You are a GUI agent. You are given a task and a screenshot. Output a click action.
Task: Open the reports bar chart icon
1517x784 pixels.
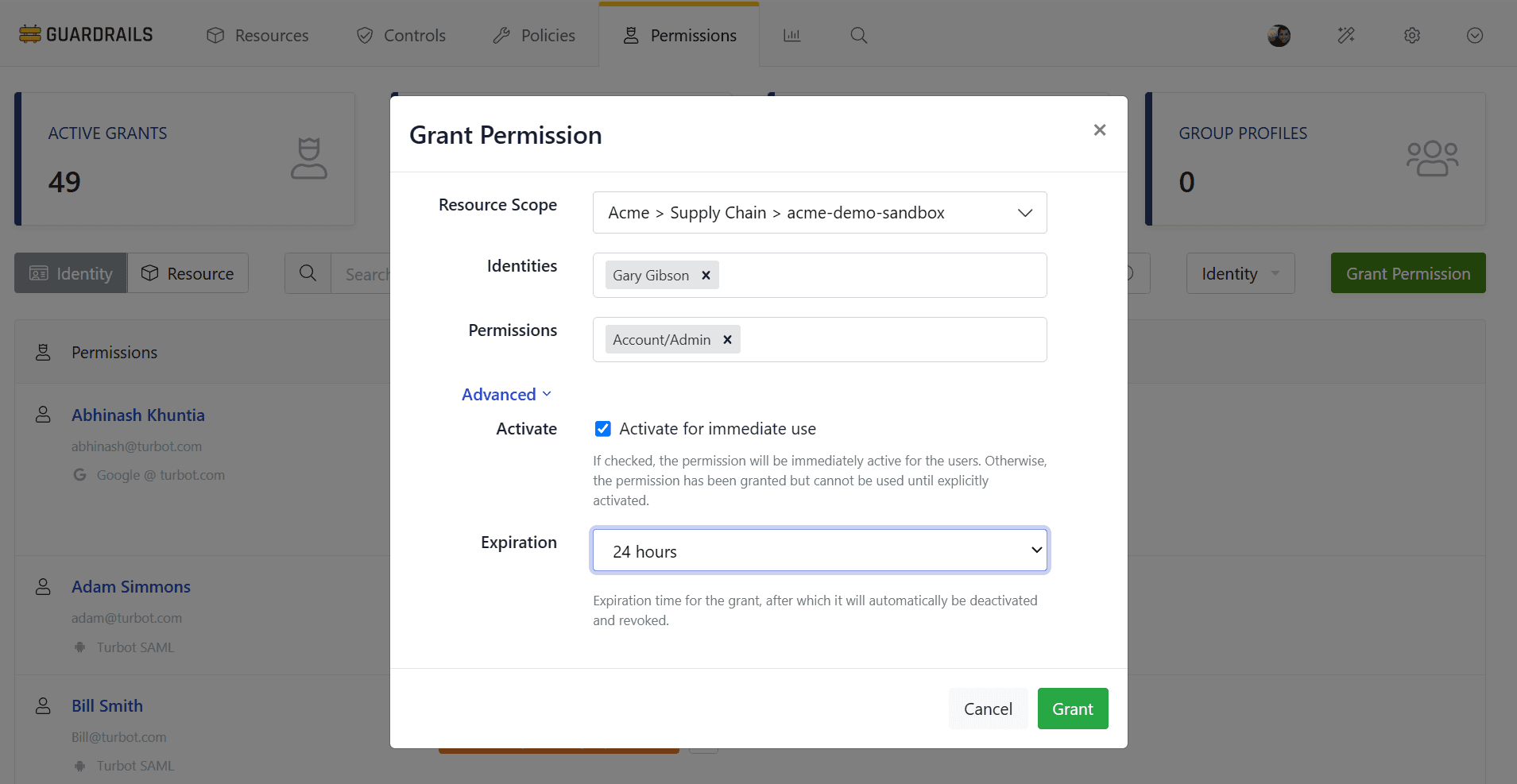point(791,35)
